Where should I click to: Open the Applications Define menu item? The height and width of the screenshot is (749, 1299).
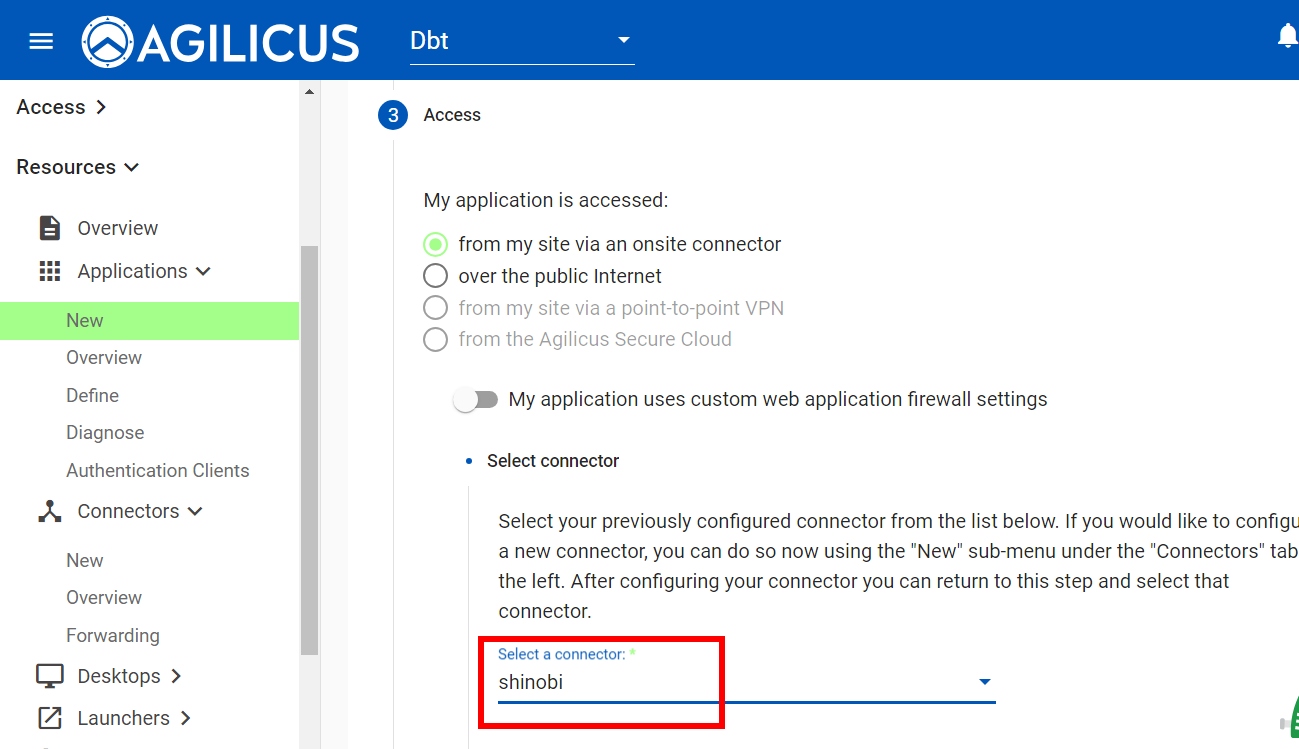(x=92, y=395)
